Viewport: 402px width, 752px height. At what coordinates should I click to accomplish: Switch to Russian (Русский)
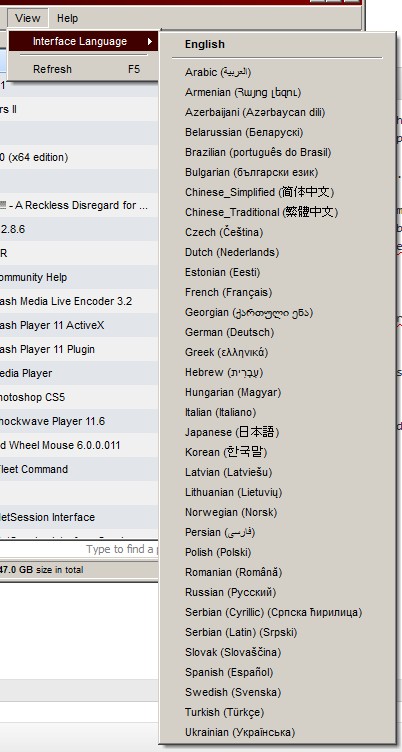(x=277, y=592)
